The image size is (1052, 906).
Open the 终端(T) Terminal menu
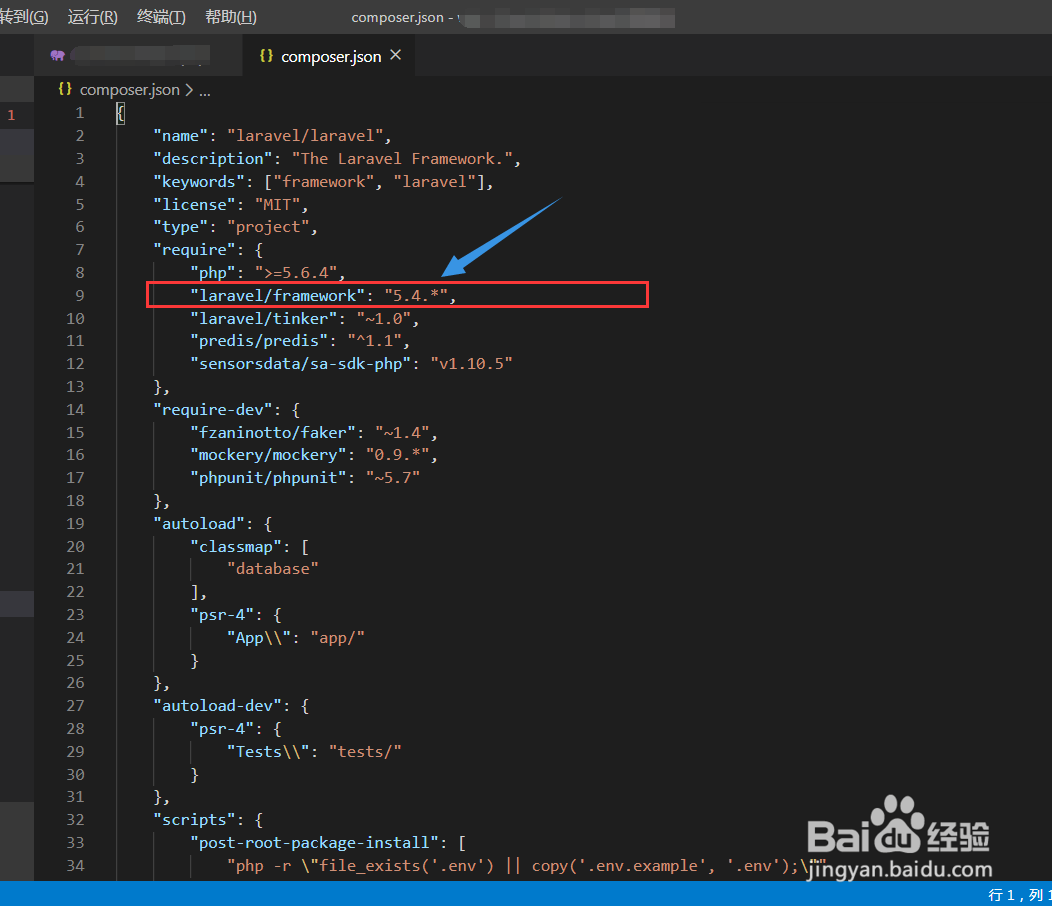point(161,17)
